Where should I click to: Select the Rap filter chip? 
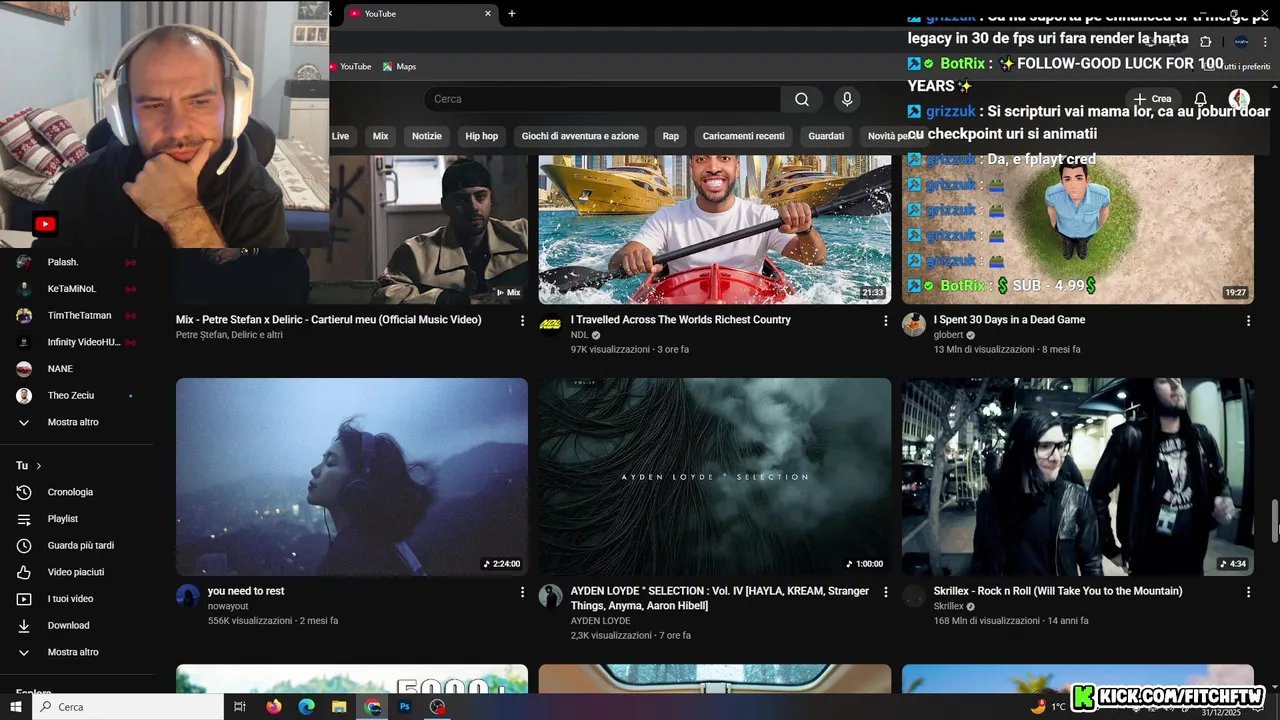[670, 136]
